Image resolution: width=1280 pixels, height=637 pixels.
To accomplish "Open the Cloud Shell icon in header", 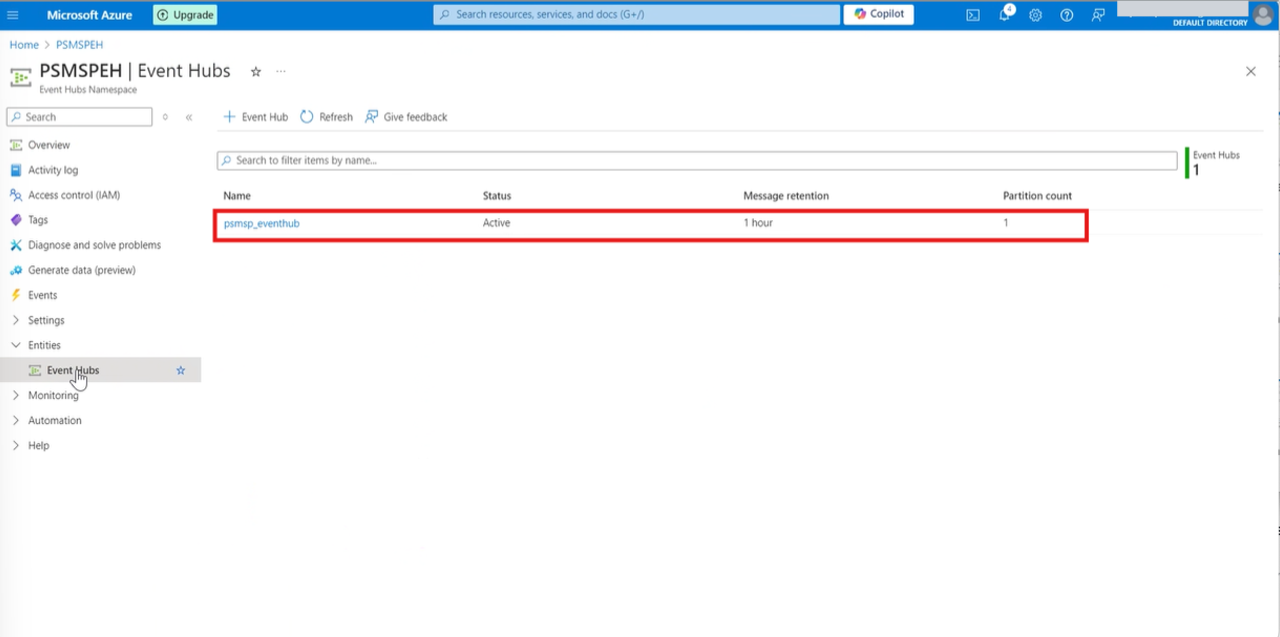I will (972, 15).
